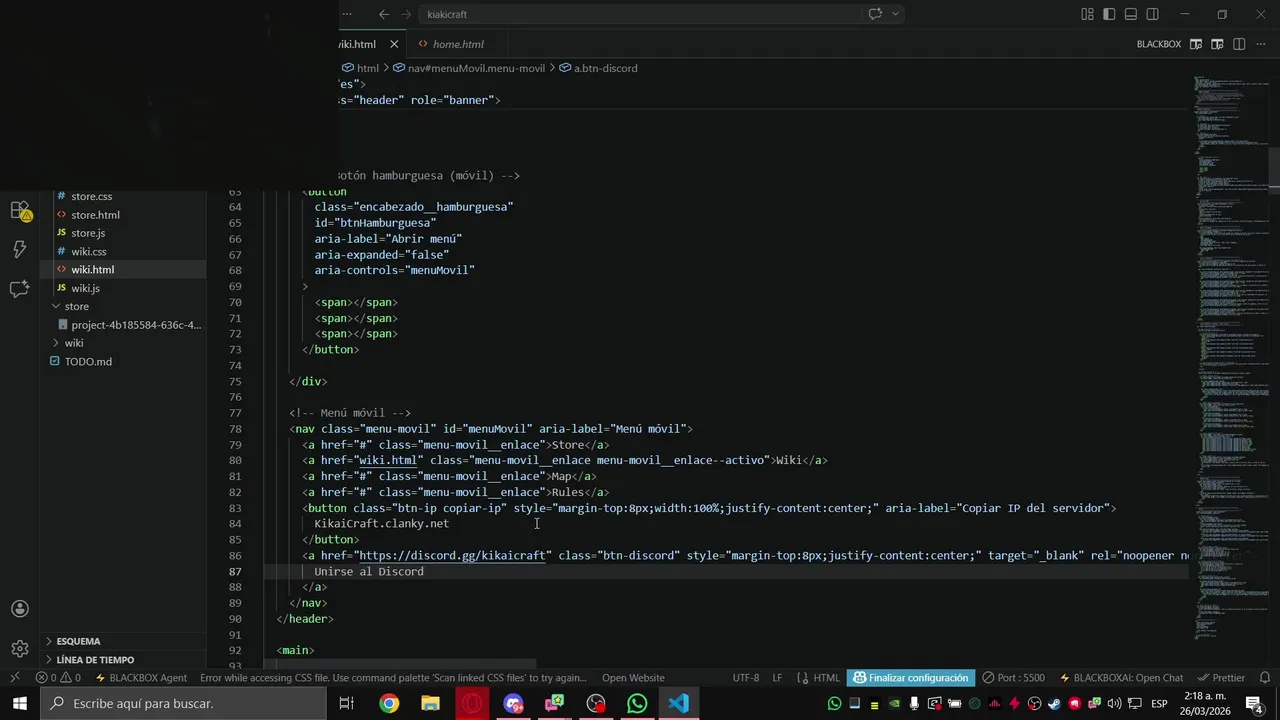
Task: Open the chat panel icon in activity bar
Action: [20, 288]
